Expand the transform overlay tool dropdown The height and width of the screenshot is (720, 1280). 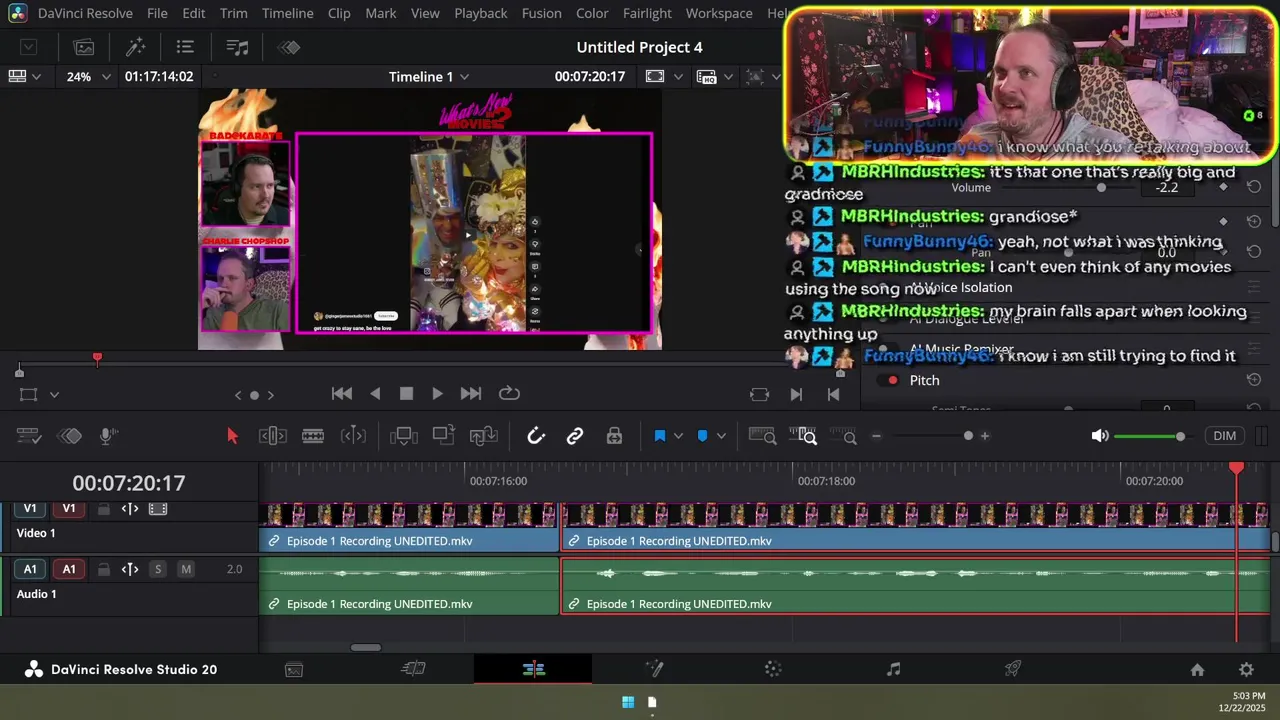click(54, 395)
